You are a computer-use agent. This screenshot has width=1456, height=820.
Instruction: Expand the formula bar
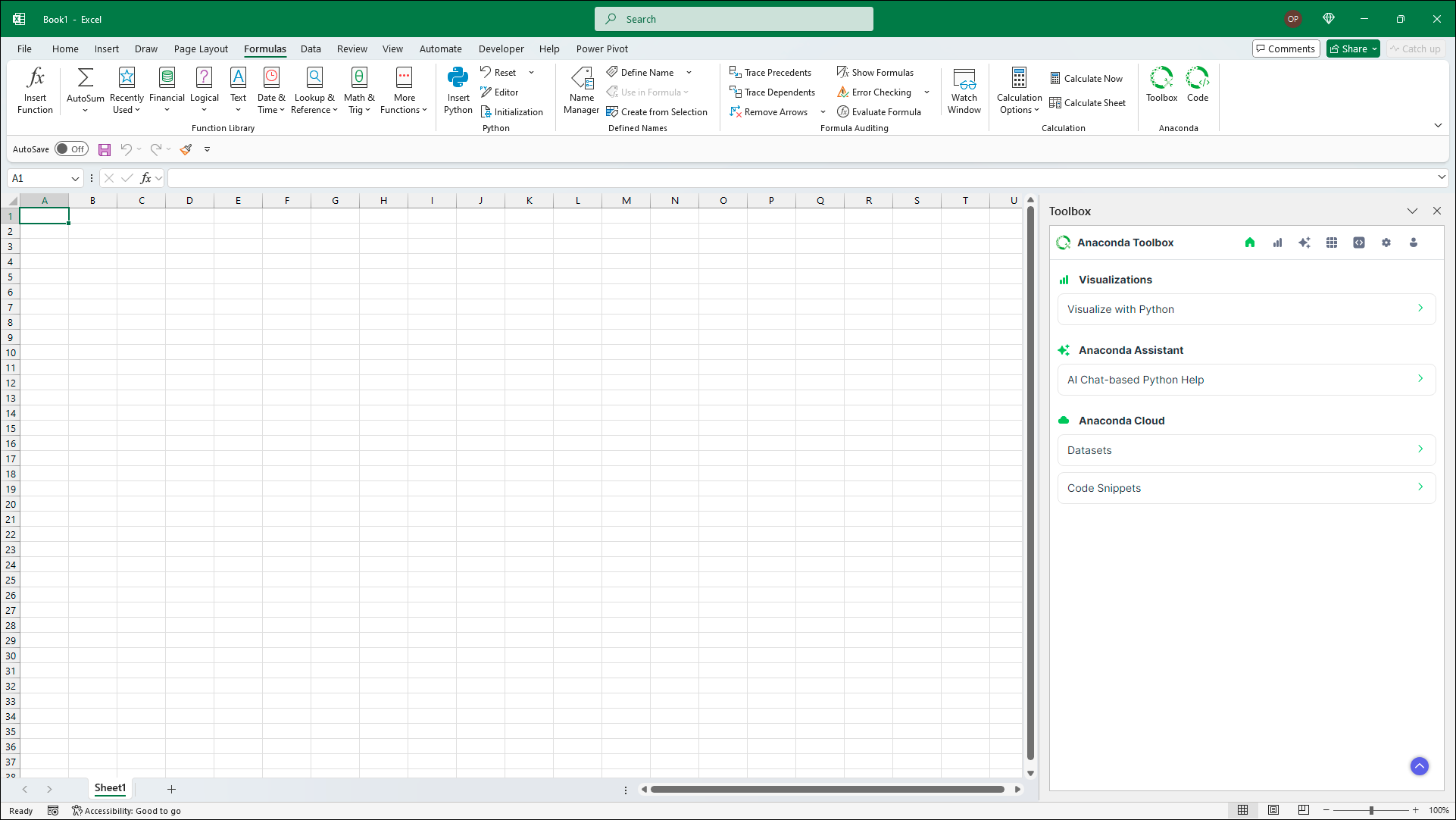pyautogui.click(x=1441, y=177)
